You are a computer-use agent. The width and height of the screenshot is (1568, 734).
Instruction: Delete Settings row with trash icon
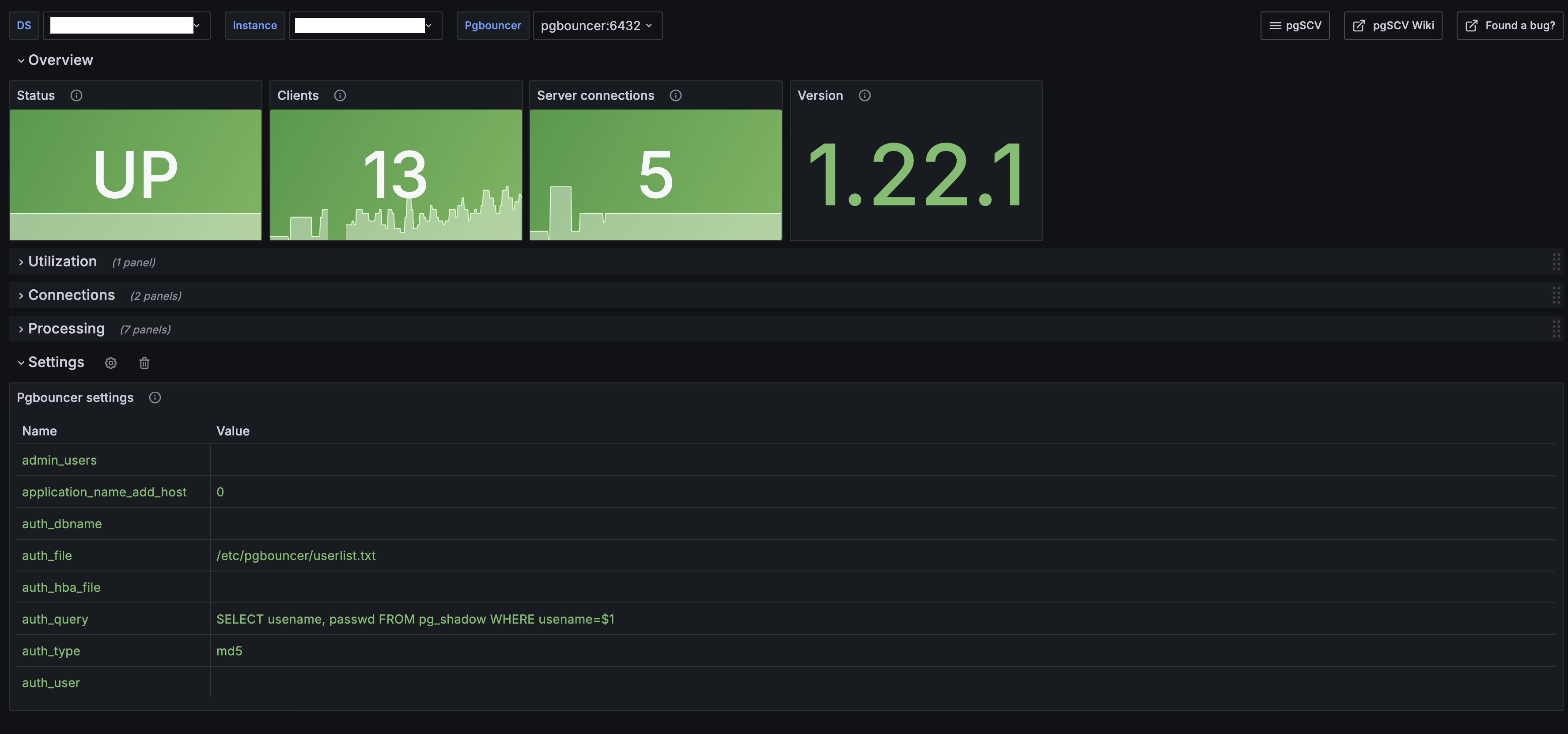click(144, 363)
